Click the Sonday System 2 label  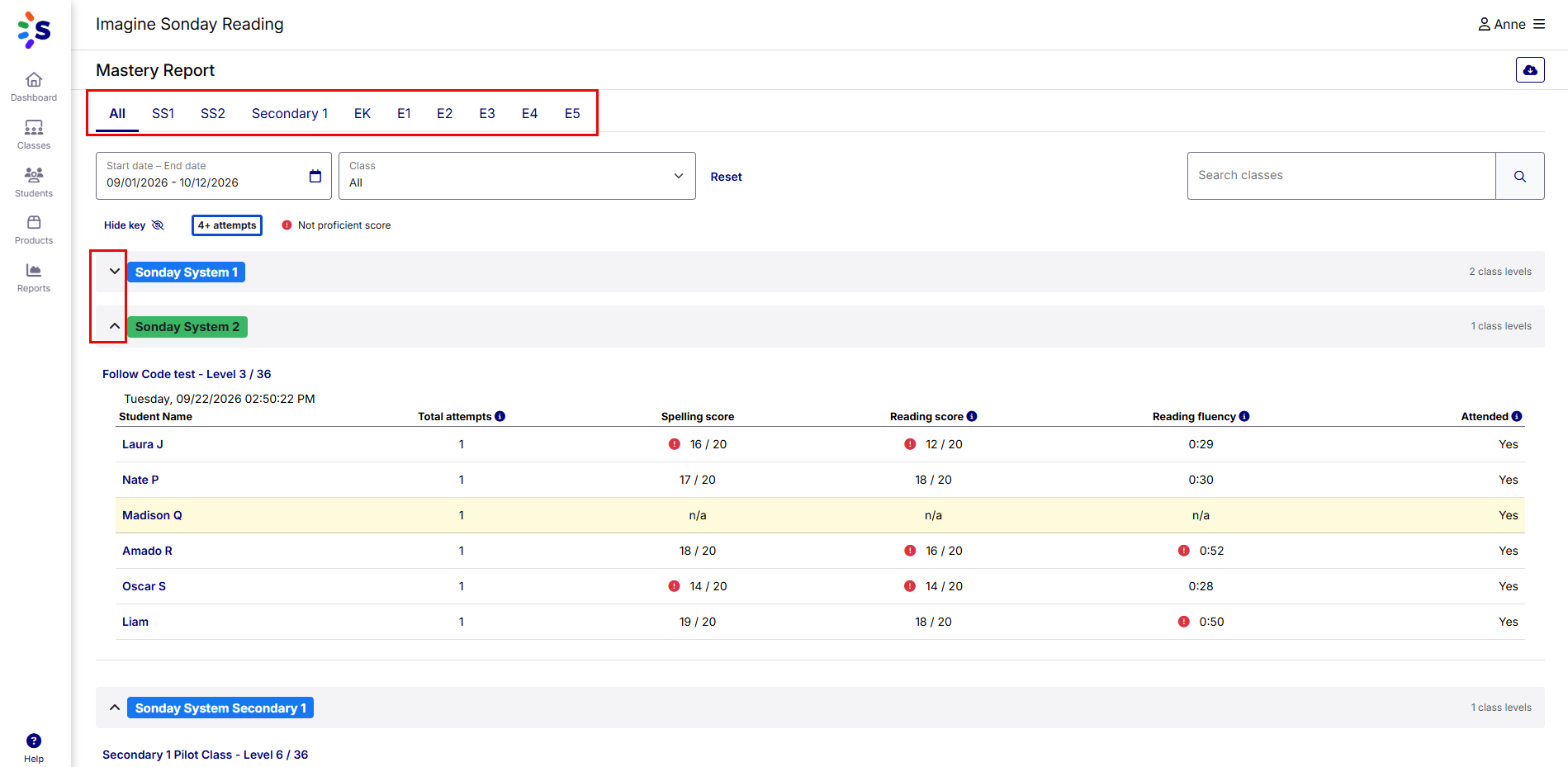pos(187,327)
